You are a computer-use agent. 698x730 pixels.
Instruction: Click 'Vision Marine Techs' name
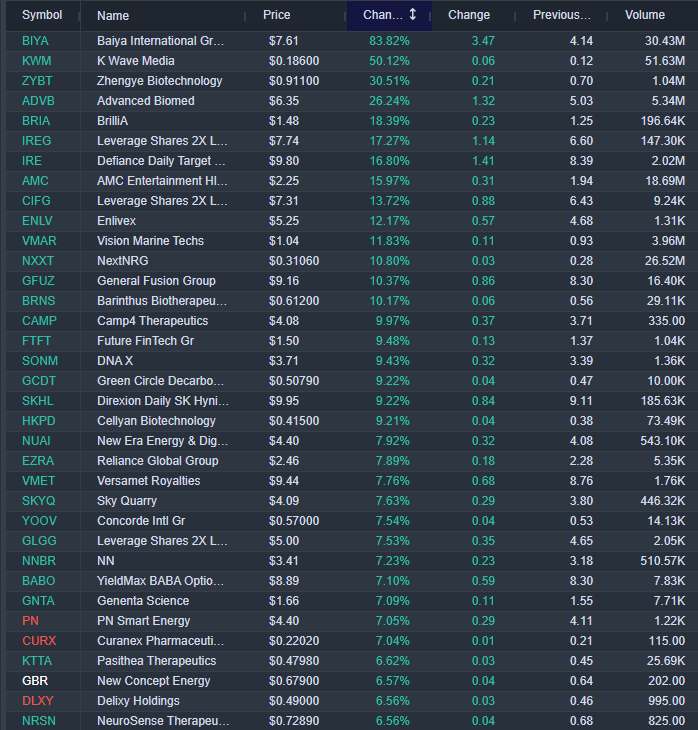150,241
